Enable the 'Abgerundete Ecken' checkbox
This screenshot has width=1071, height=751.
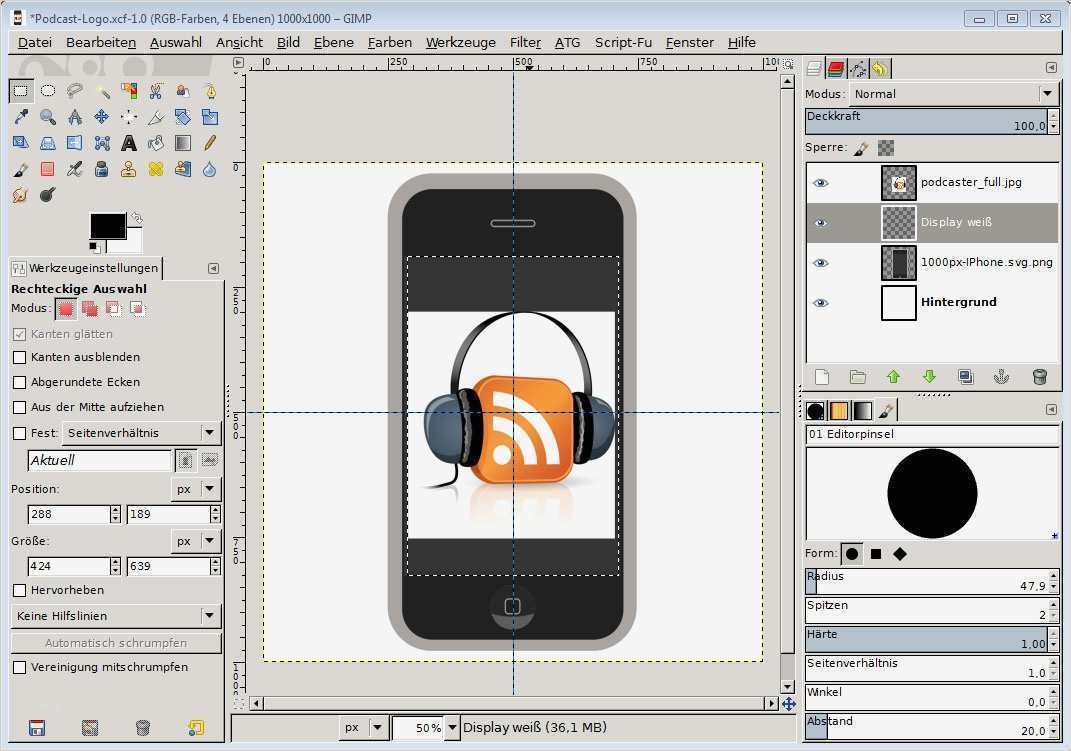pos(19,382)
